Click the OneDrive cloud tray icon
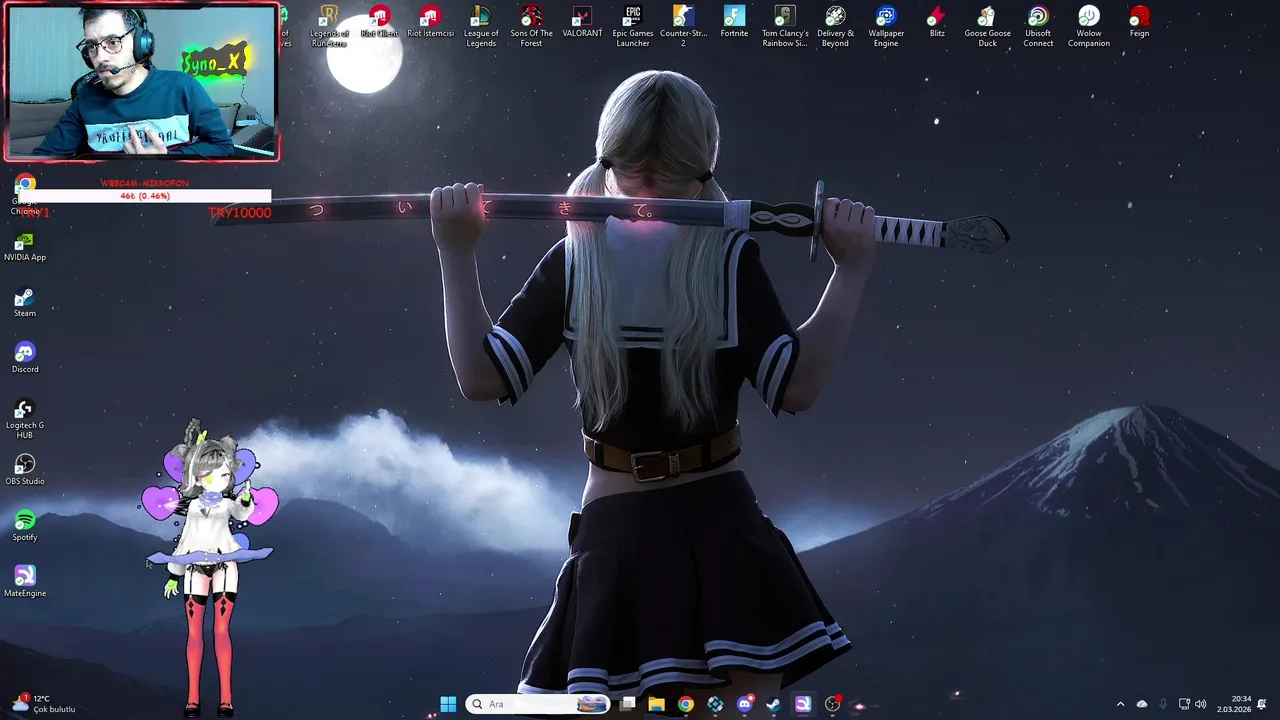The height and width of the screenshot is (720, 1280). 1142,704
